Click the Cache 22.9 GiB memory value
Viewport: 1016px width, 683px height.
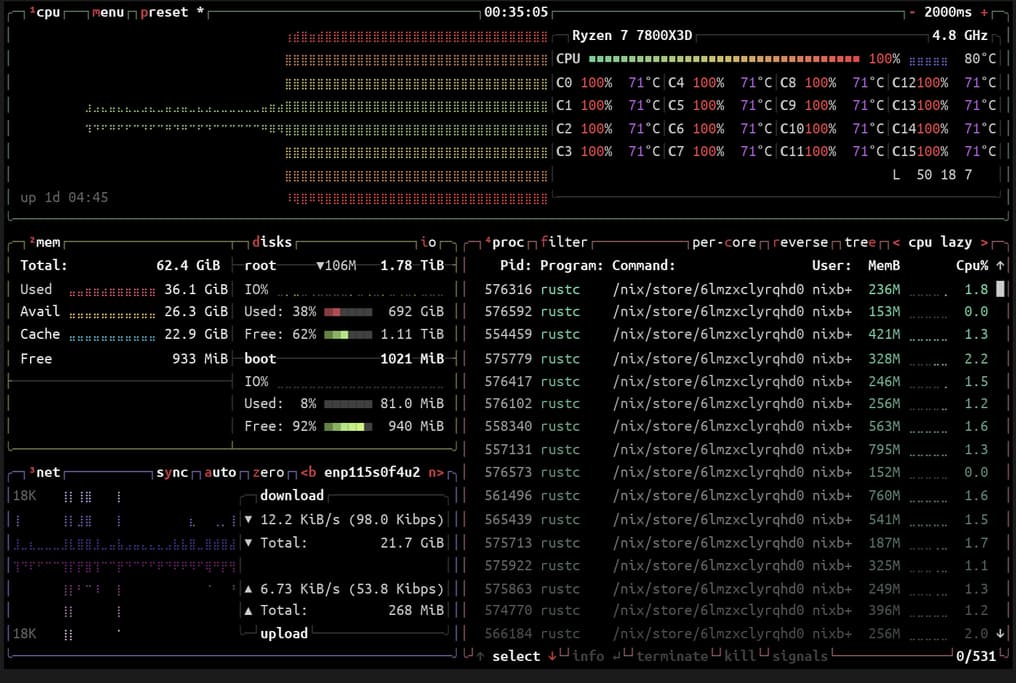[x=196, y=334]
